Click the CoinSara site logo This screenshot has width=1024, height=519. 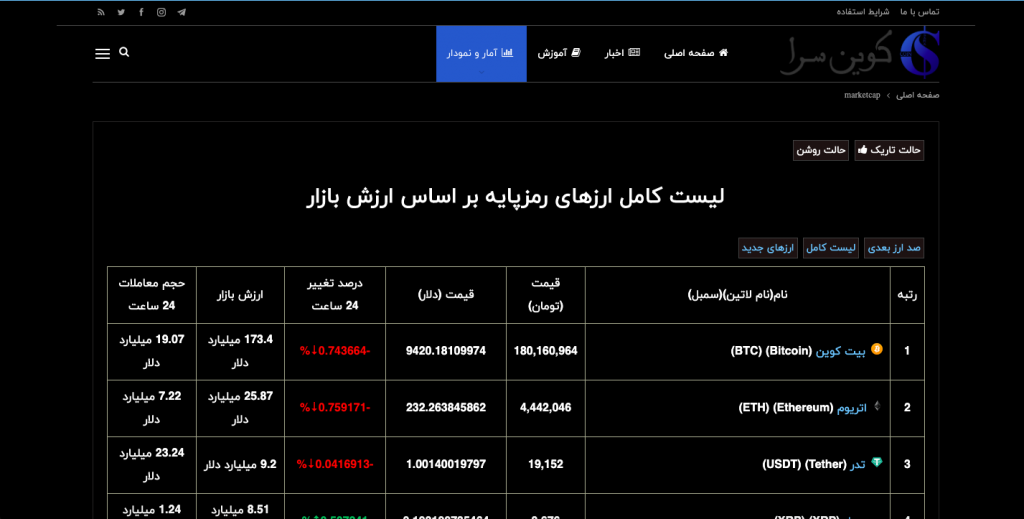point(859,54)
